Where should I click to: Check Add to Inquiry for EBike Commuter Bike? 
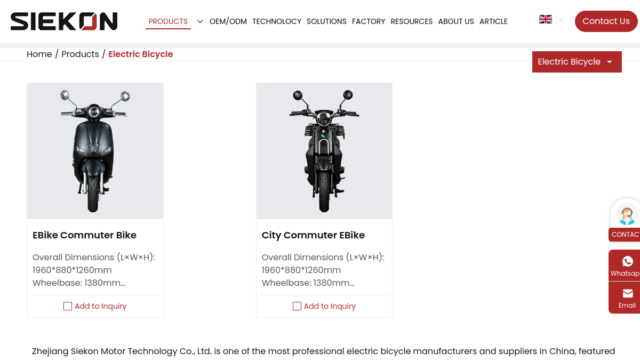[67, 306]
